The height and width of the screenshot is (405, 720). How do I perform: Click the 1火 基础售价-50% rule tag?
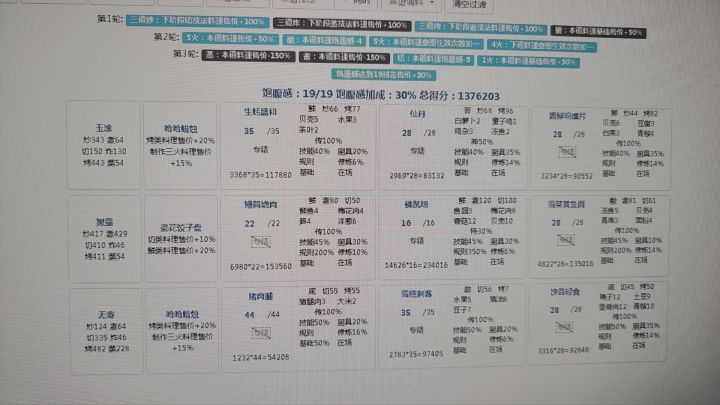click(x=528, y=62)
